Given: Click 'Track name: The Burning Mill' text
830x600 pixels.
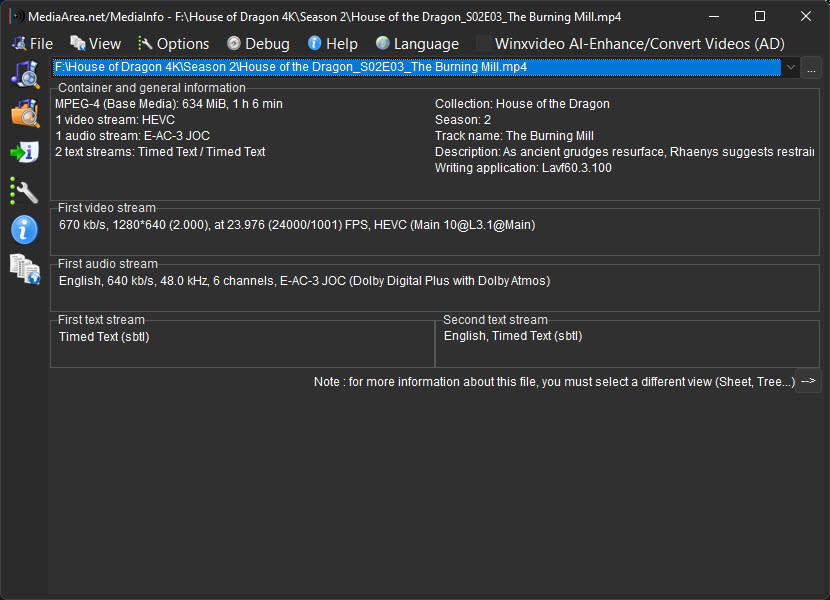Looking at the screenshot, I should (x=514, y=136).
